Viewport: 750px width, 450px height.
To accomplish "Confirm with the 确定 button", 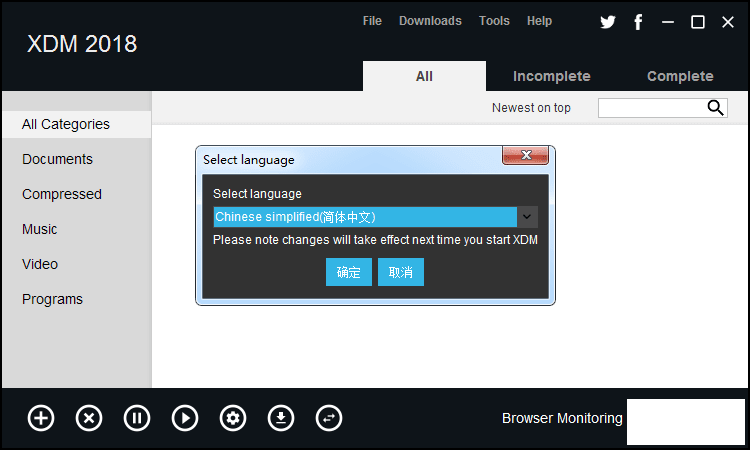I will [349, 272].
